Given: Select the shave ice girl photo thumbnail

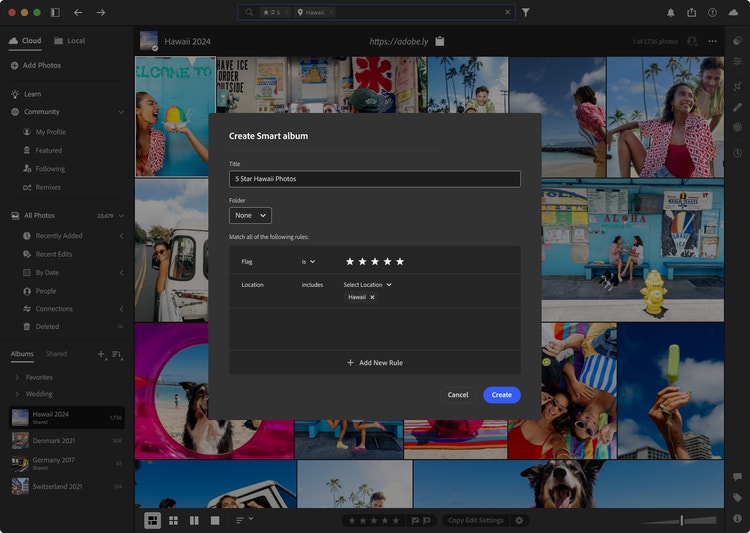Looking at the screenshot, I should pos(176,116).
